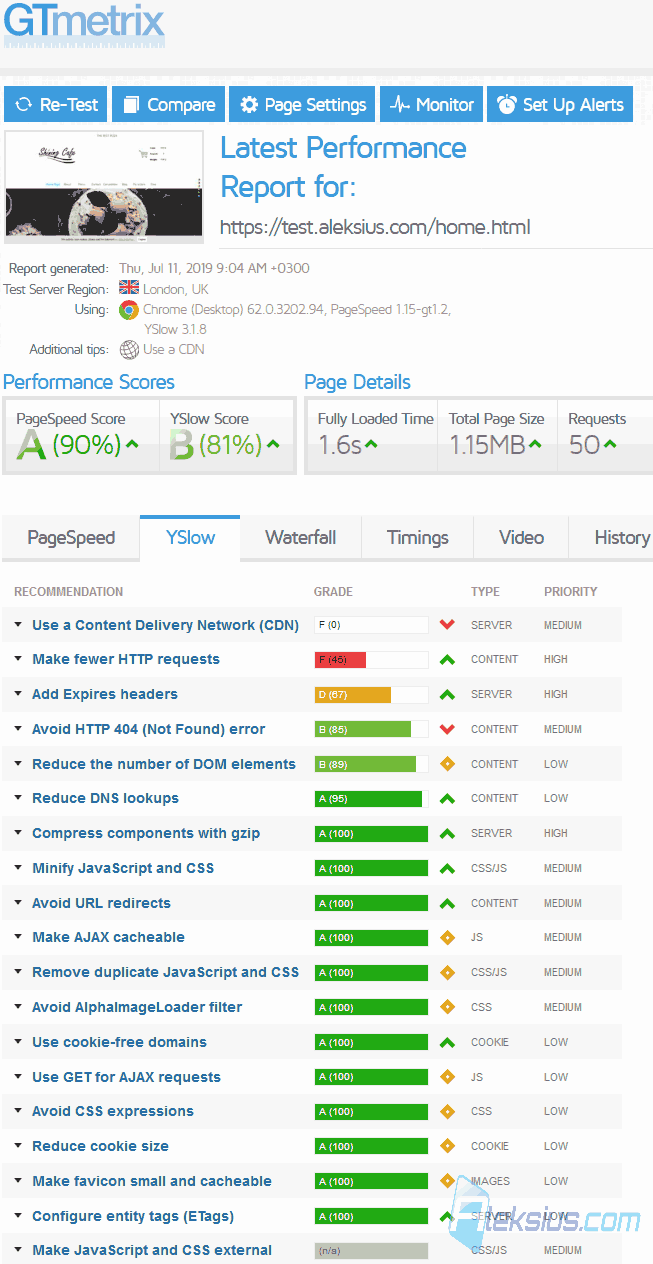Image resolution: width=653 pixels, height=1264 pixels.
Task: Click the Avoid URL redirects link
Action: point(101,903)
